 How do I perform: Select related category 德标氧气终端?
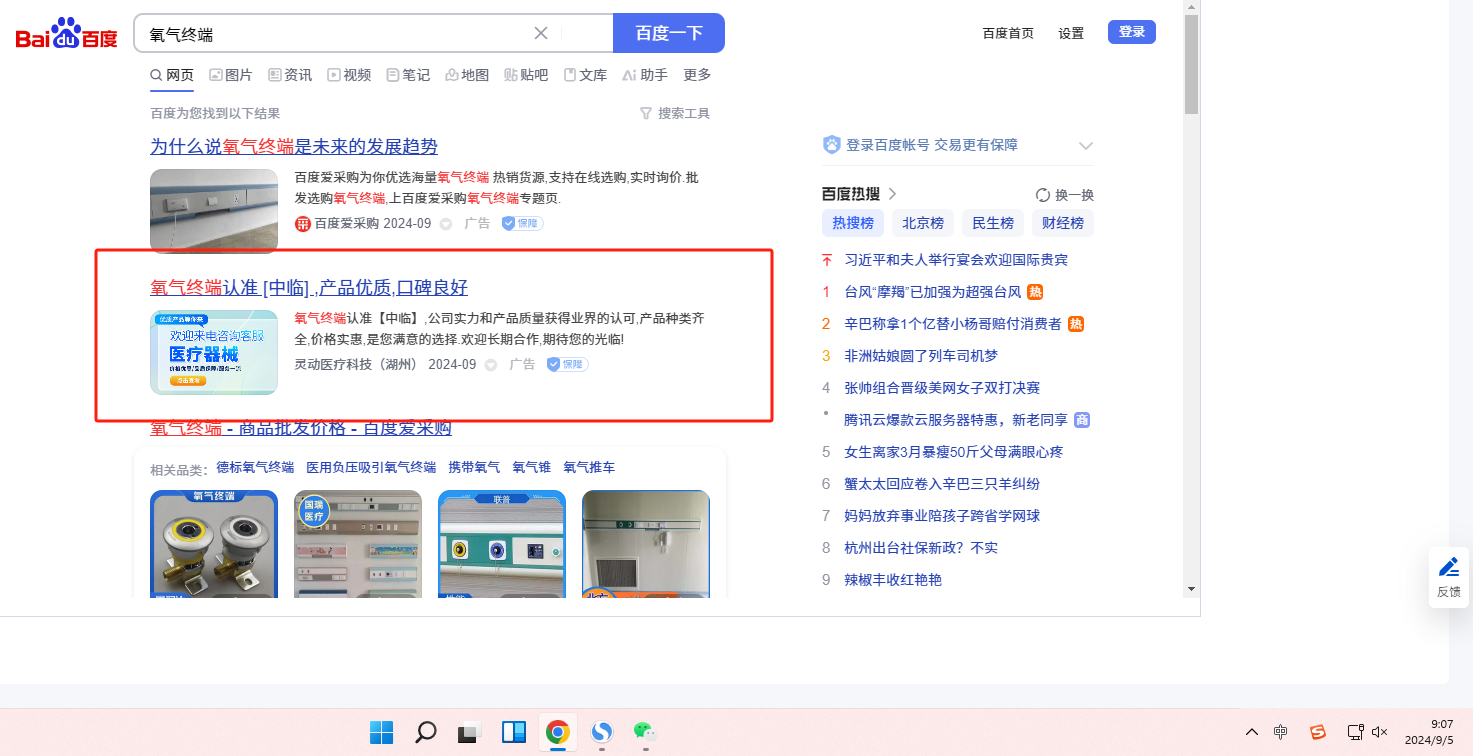tap(255, 467)
